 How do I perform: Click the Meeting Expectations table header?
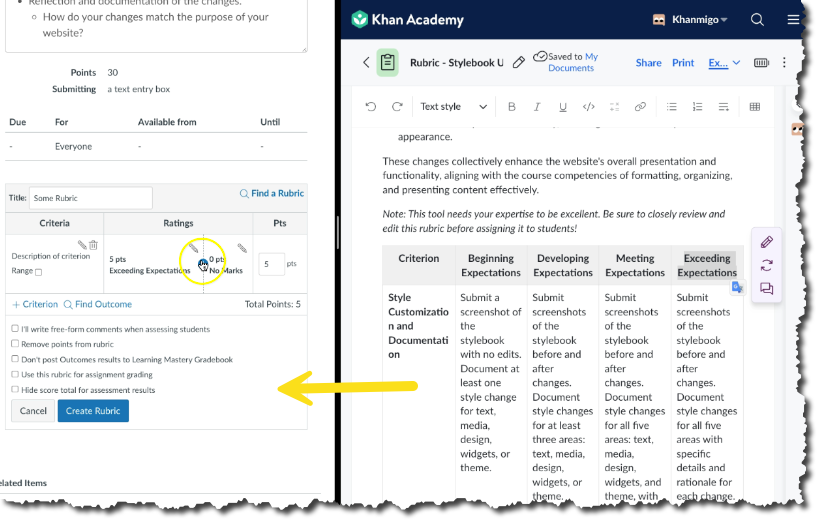coord(635,265)
